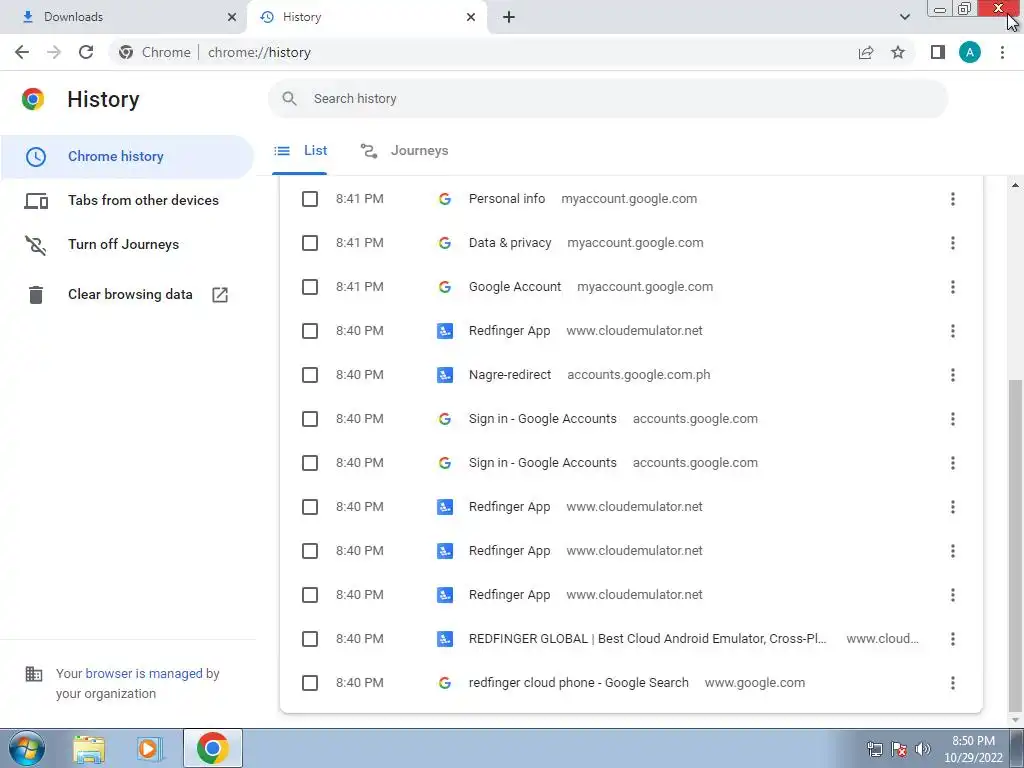Click the Chrome logo beside History title
The height and width of the screenshot is (768, 1024).
pyautogui.click(x=33, y=99)
